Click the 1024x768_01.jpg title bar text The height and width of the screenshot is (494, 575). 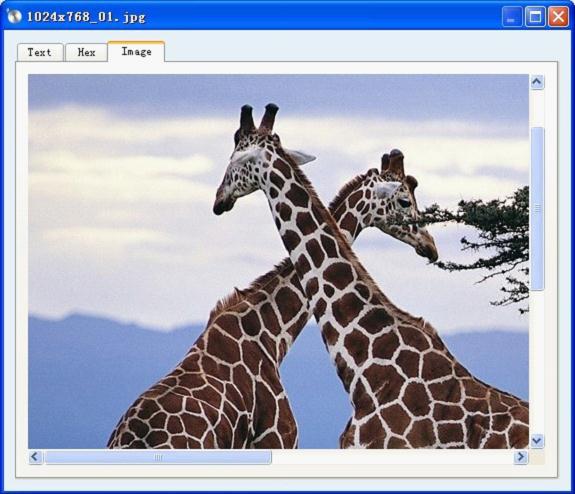86,17
